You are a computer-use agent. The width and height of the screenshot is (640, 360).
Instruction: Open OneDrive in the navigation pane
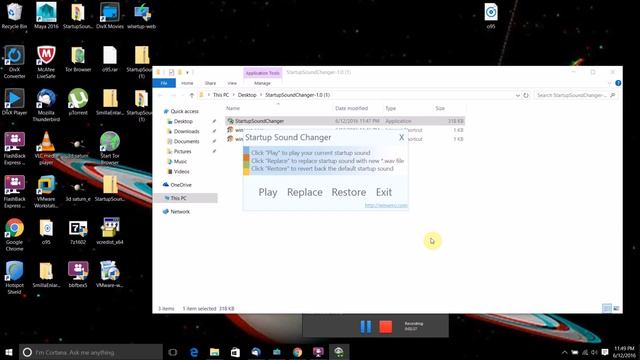(181, 185)
